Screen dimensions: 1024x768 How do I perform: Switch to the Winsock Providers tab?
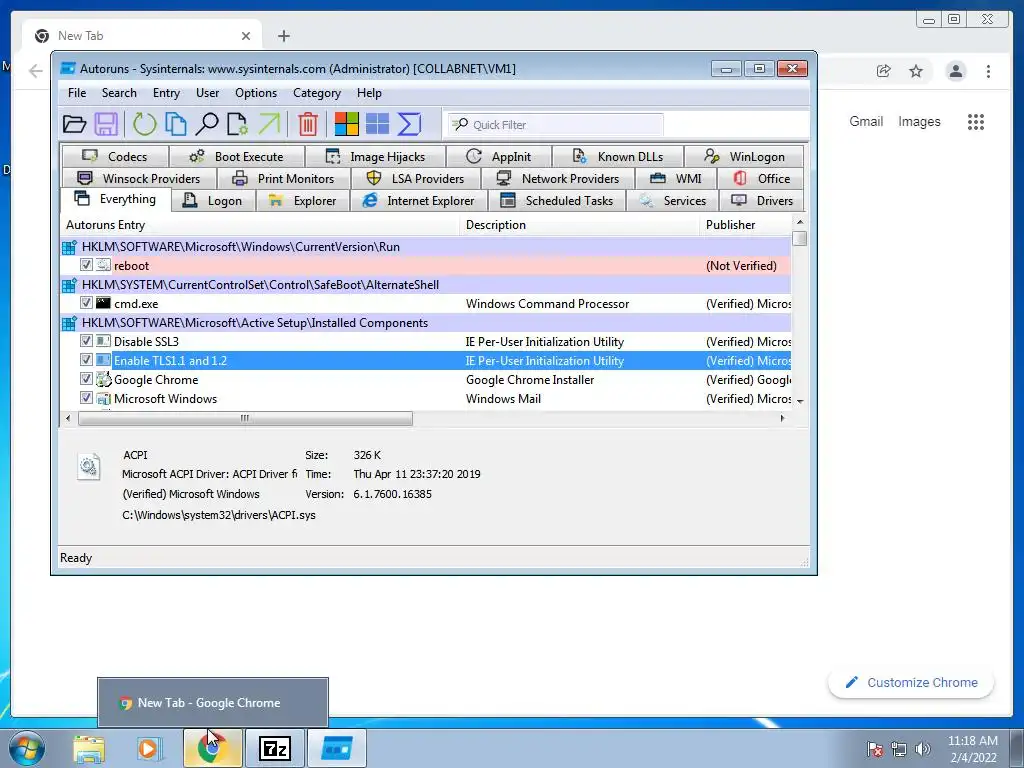pos(138,178)
